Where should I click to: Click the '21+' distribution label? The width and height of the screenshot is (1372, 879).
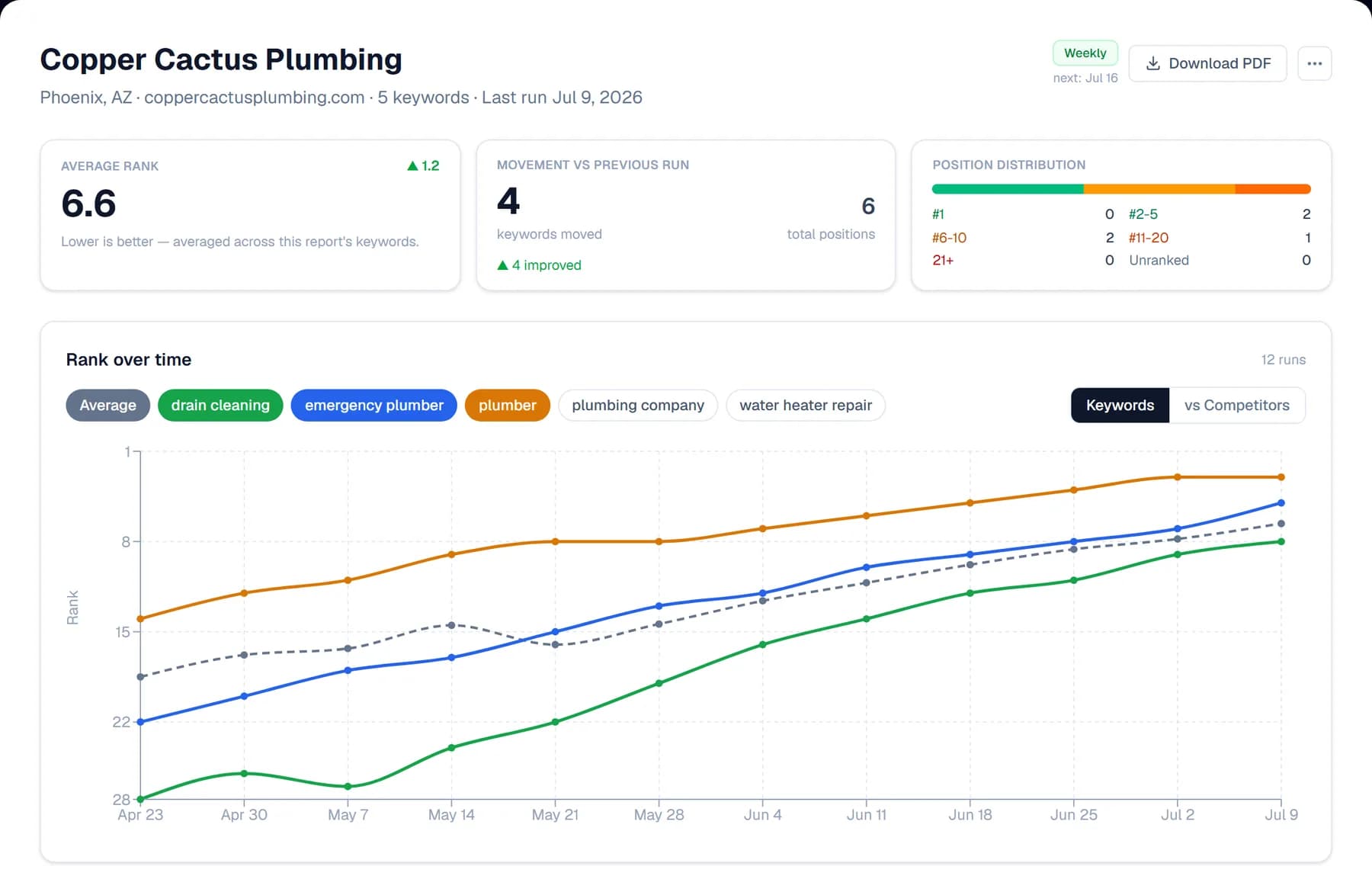943,260
